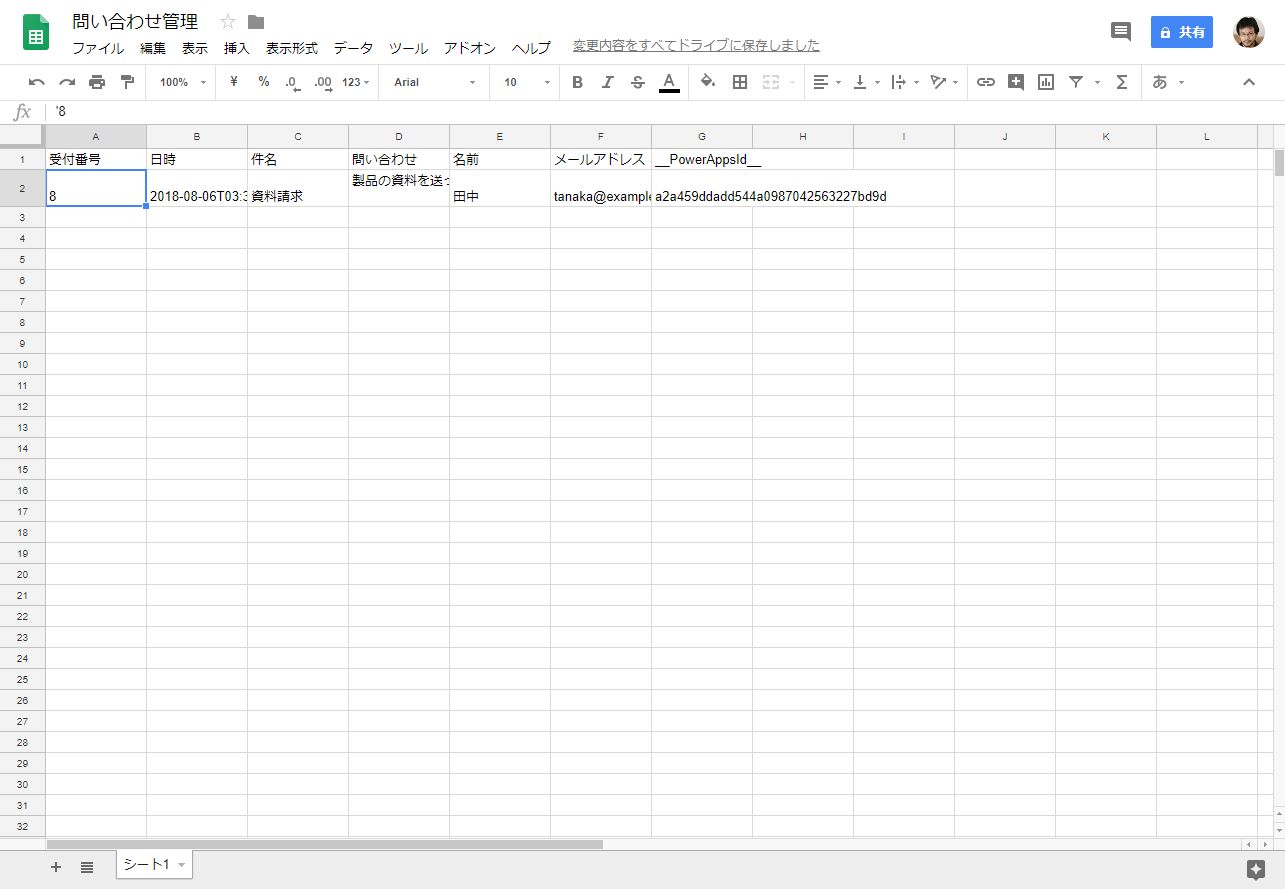This screenshot has width=1285, height=889.
Task: Click the vertical scrollbar thumb
Action: (1279, 162)
